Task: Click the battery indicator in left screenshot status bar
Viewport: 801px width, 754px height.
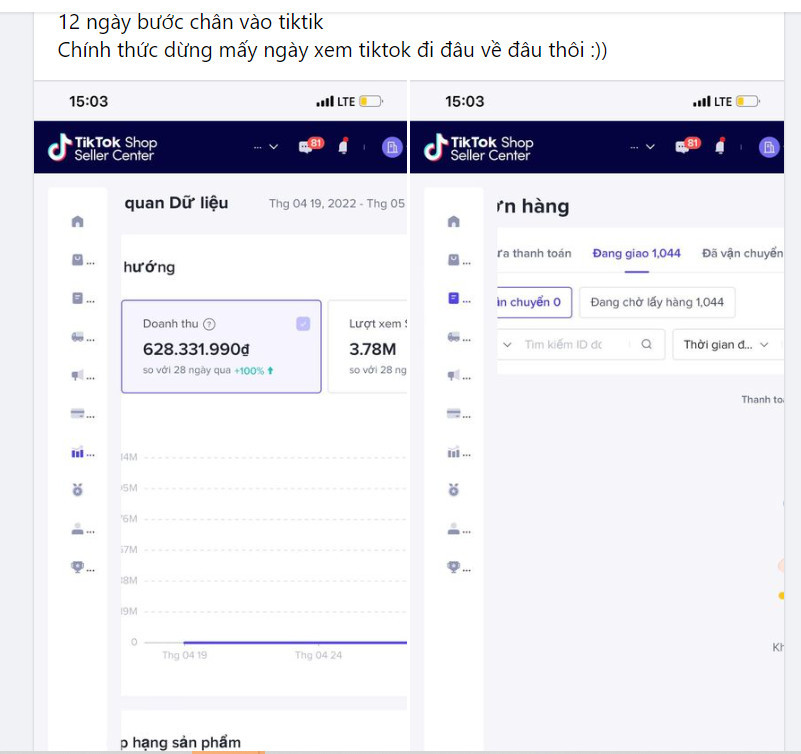Action: pyautogui.click(x=371, y=101)
